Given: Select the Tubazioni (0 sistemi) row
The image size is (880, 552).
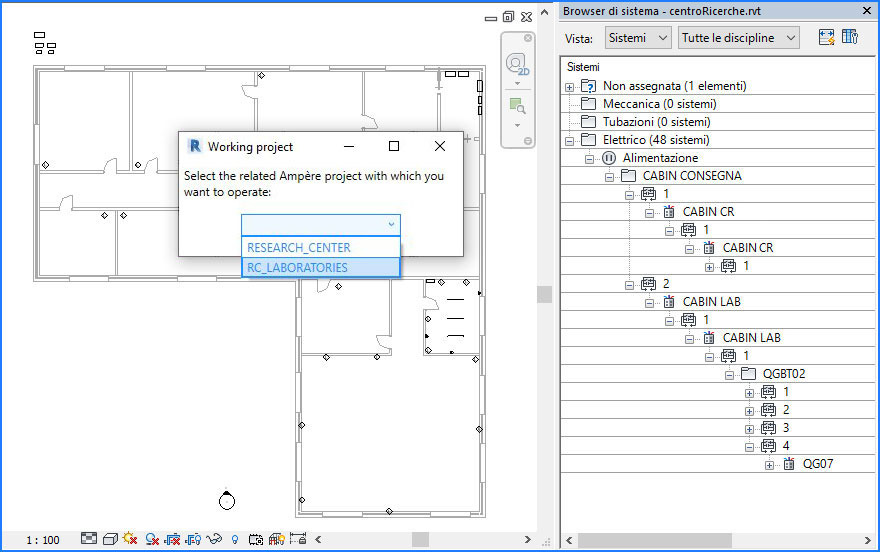Looking at the screenshot, I should pos(718,122).
